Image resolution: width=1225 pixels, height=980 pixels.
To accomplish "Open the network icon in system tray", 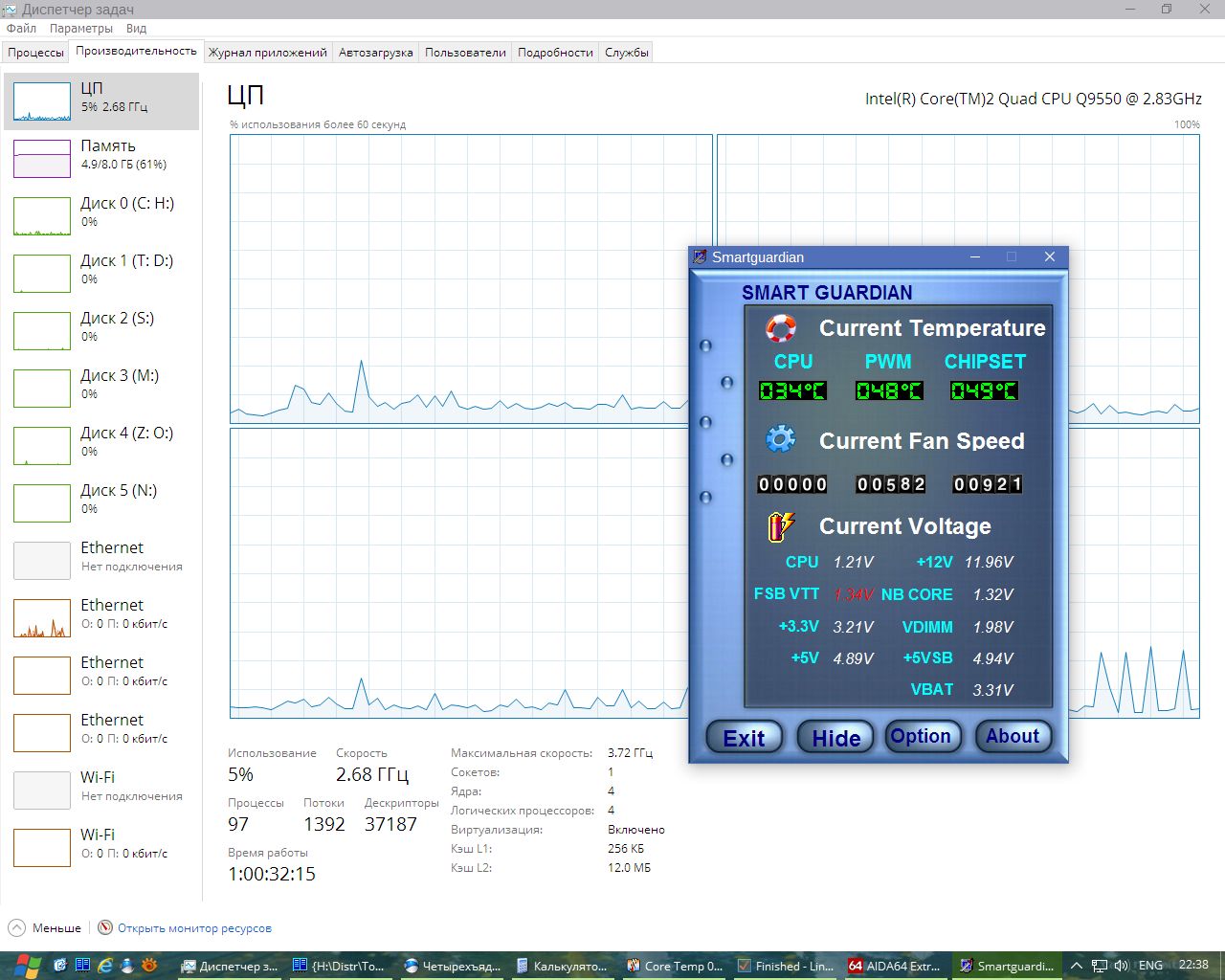I will pyautogui.click(x=1100, y=966).
